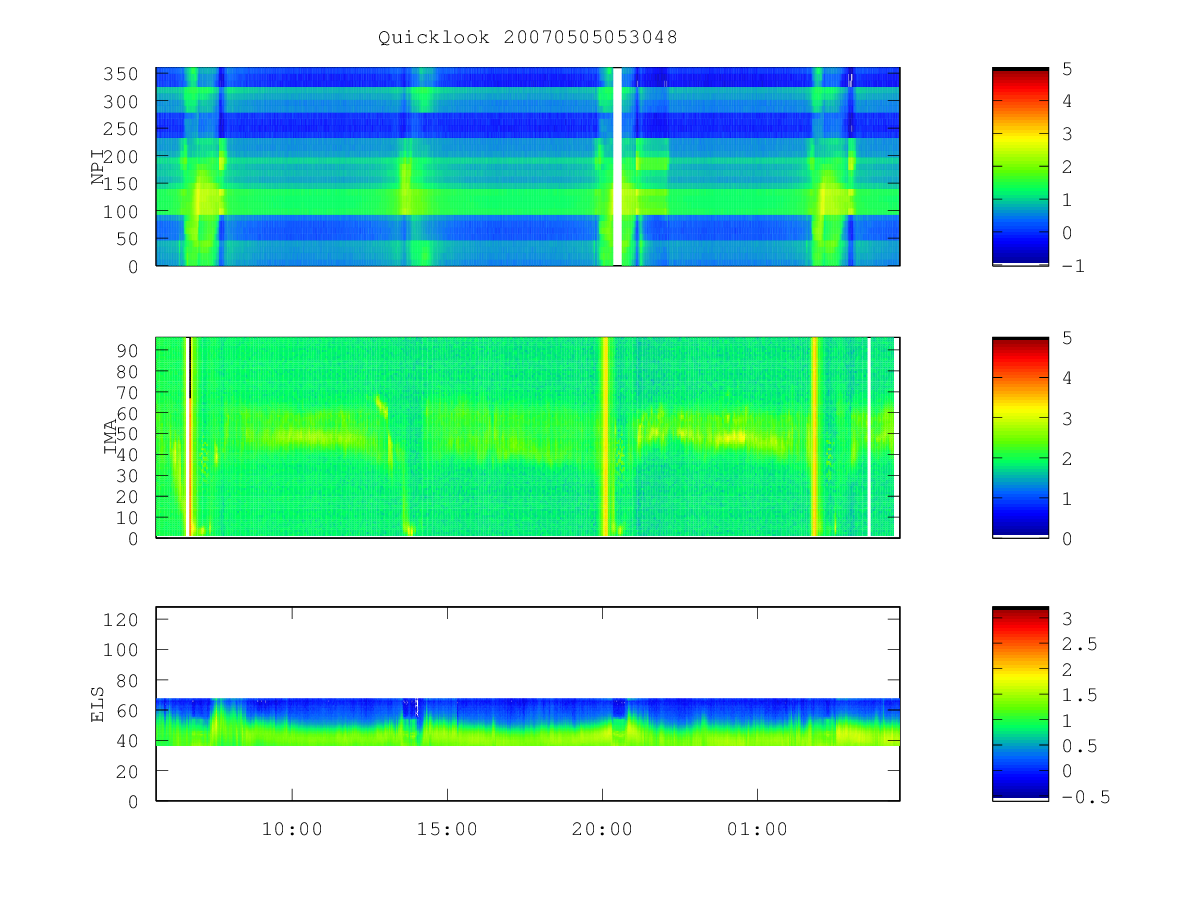Click the -1 label on NPI colorbar

[x=1071, y=266]
